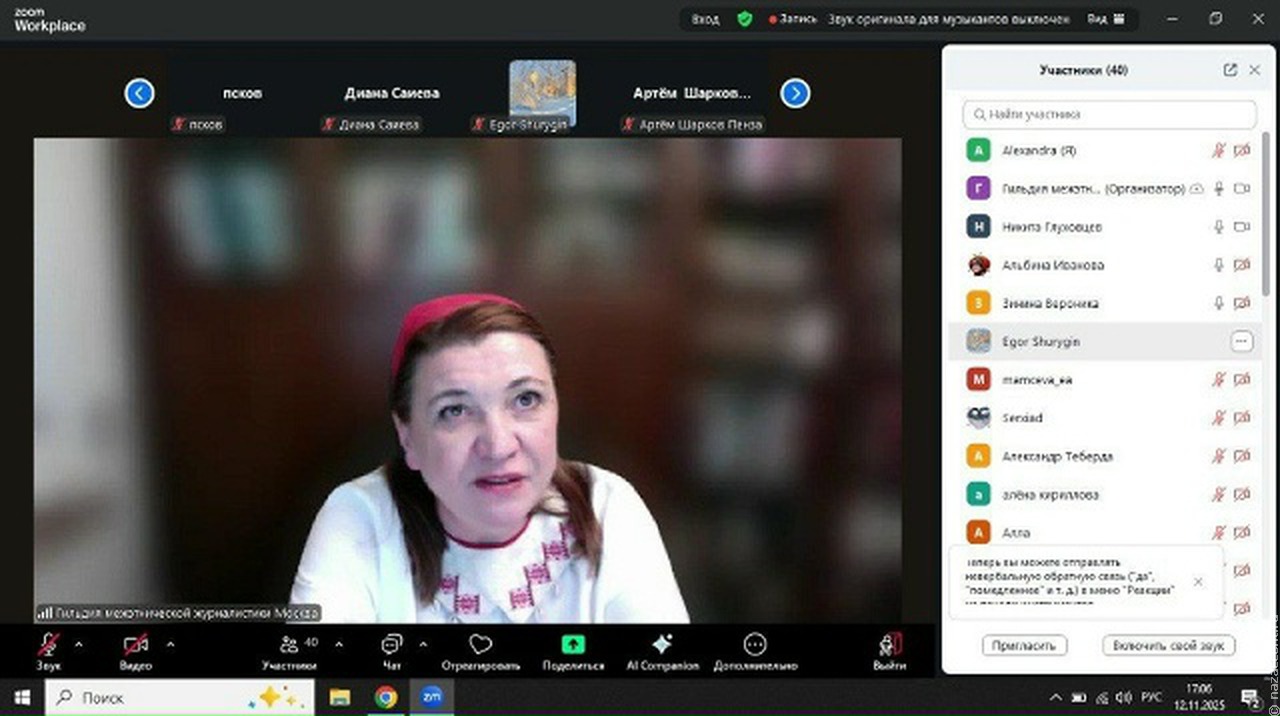The image size is (1280, 716).
Task: Expand the arrow next to Чат
Action: [423, 644]
